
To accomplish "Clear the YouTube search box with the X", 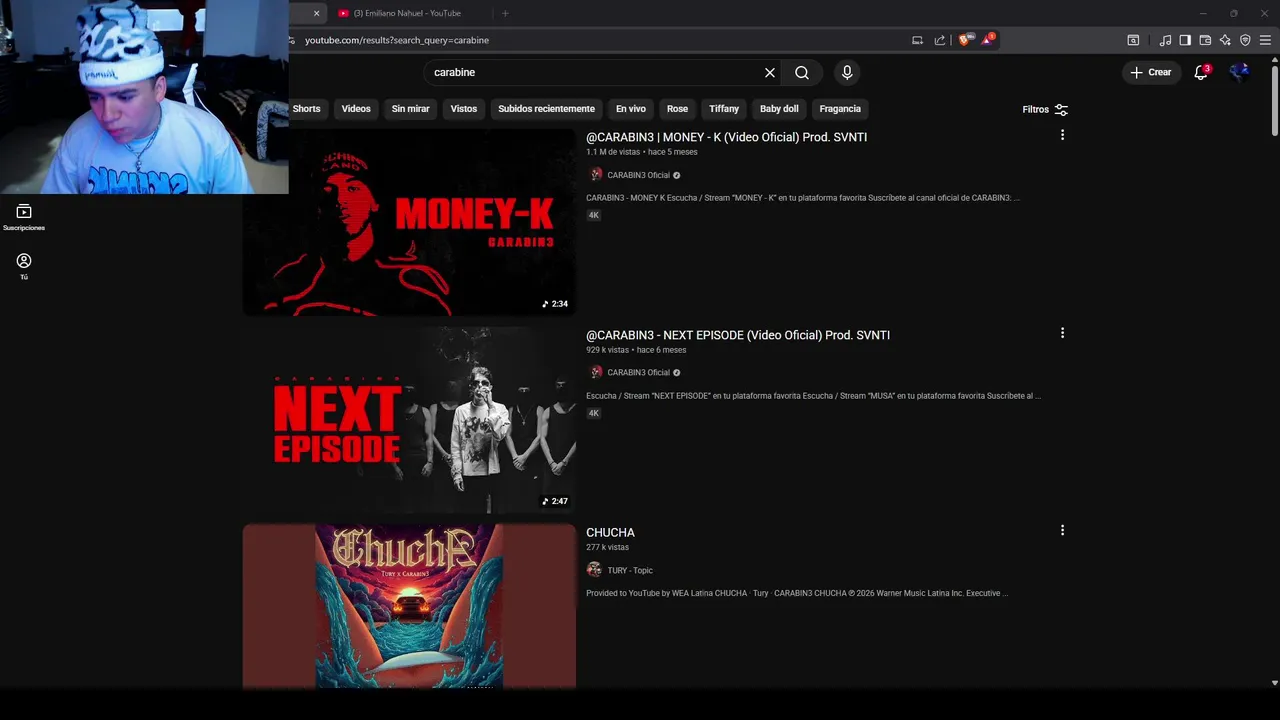I will [770, 72].
